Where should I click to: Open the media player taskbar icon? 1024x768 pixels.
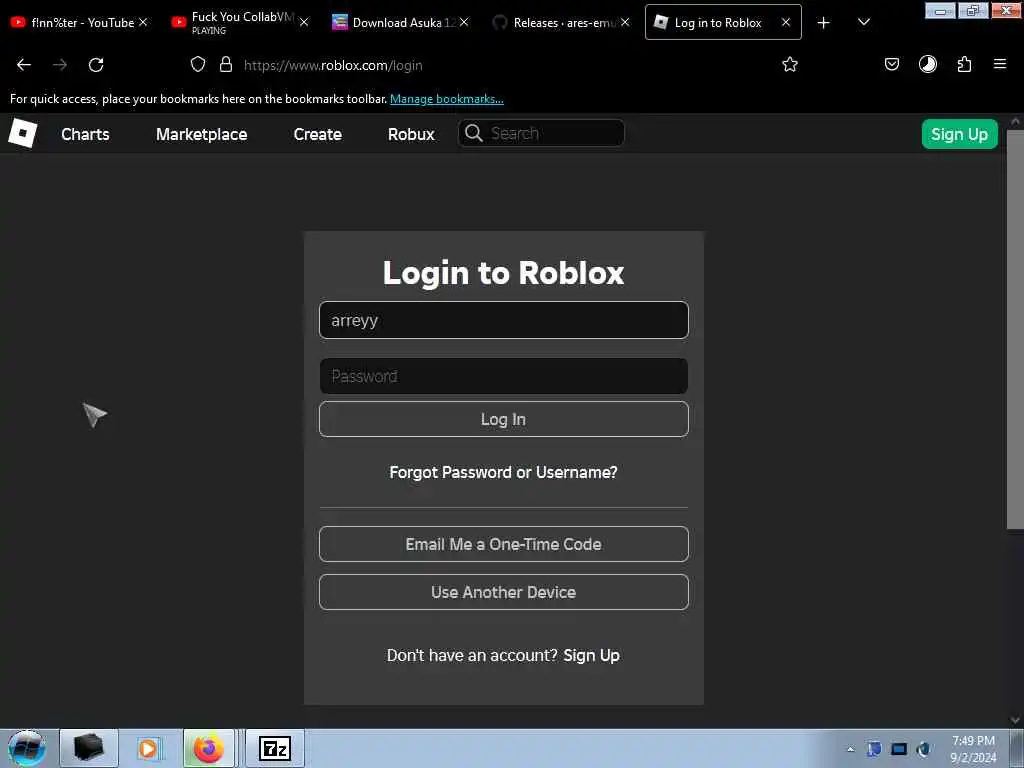[x=148, y=748]
